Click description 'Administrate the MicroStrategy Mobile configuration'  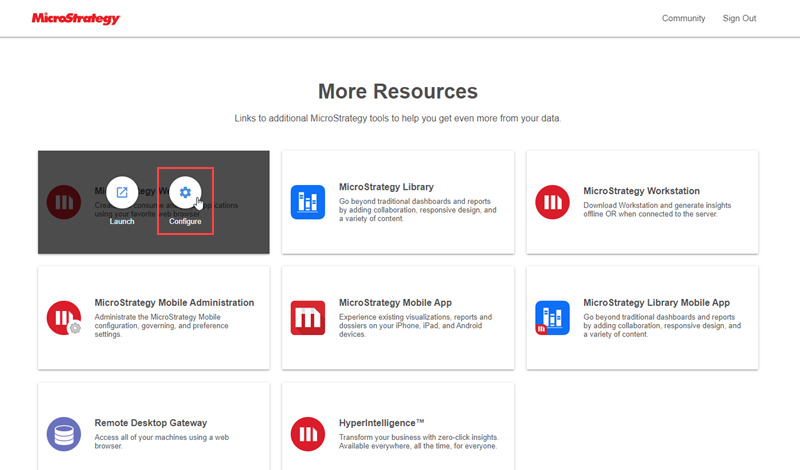tap(161, 326)
